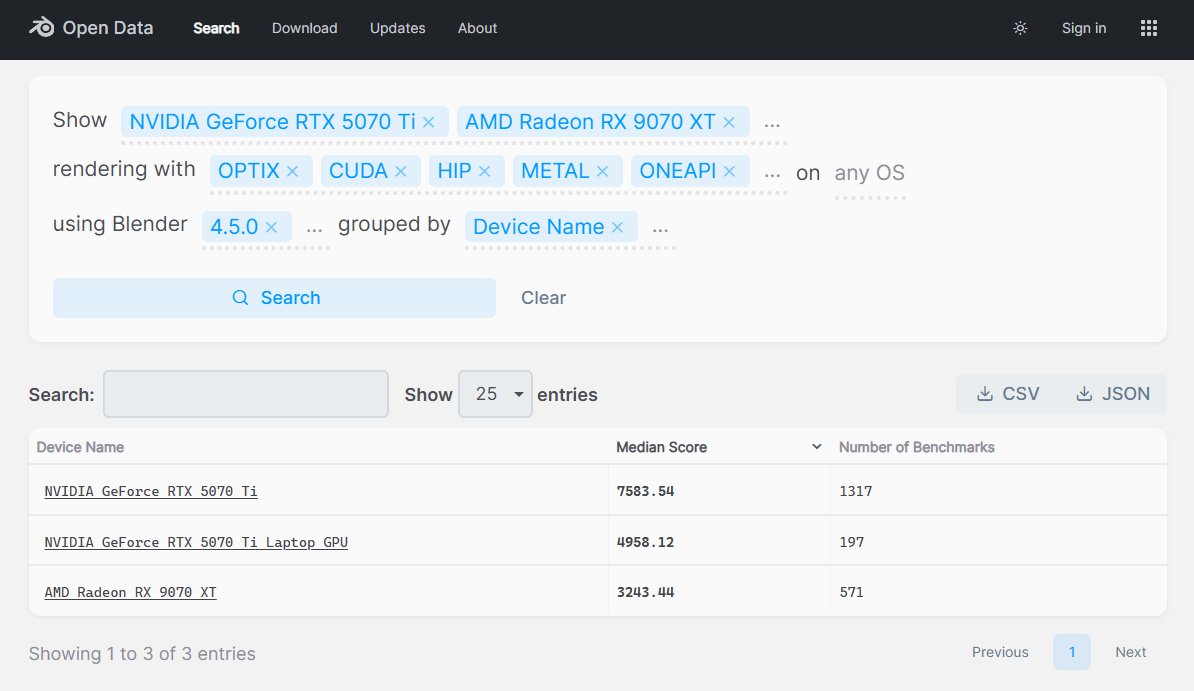Go to the Search nav tab
1194x691 pixels.
pos(216,28)
